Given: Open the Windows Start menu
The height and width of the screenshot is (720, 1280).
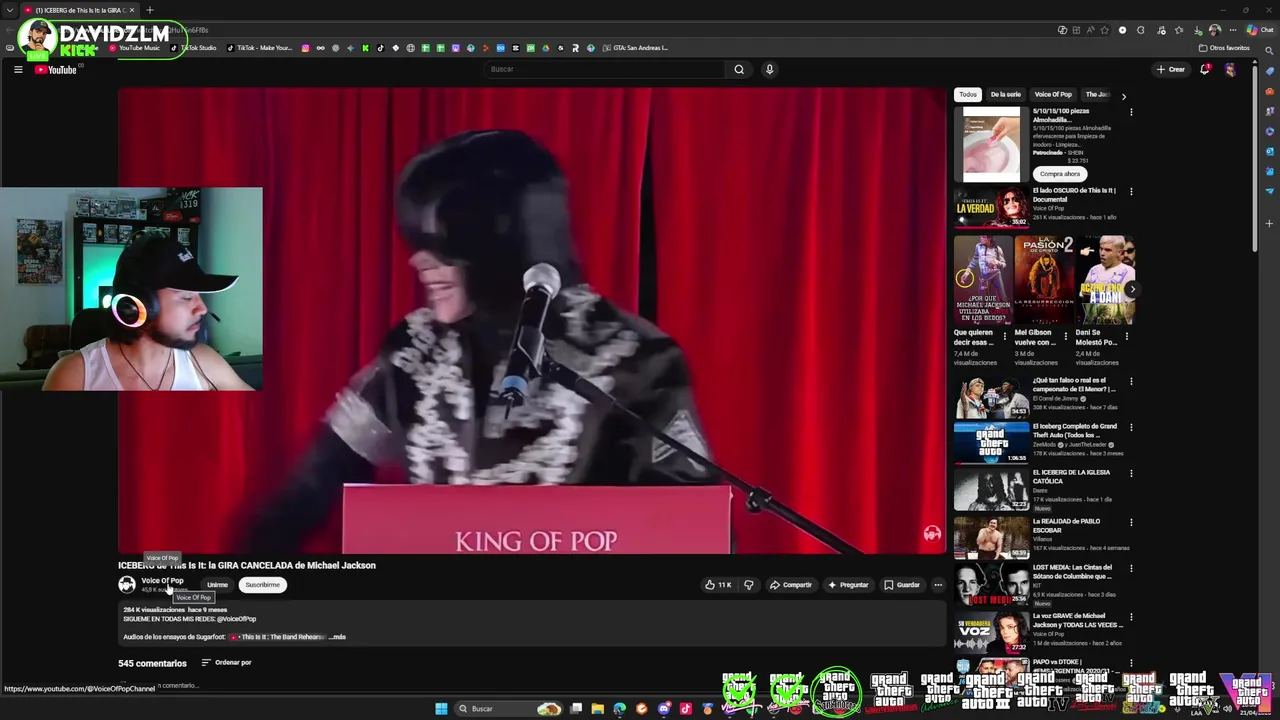Looking at the screenshot, I should 441,709.
